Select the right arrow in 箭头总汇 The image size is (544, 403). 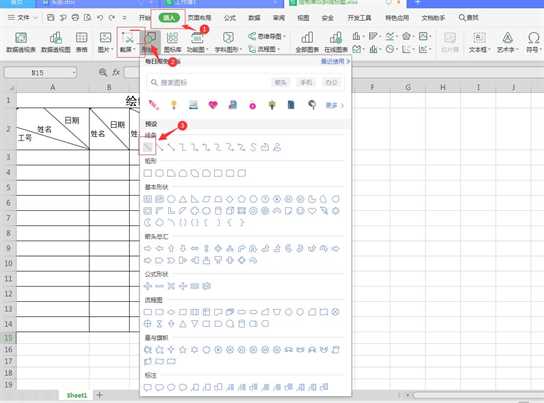coord(148,248)
